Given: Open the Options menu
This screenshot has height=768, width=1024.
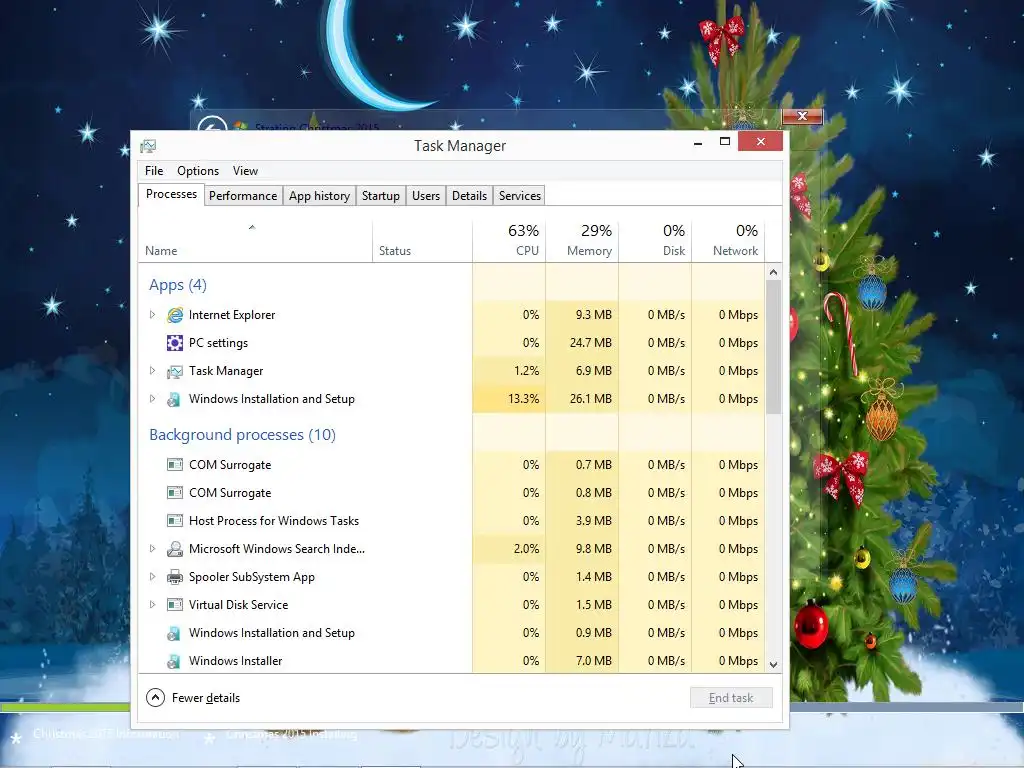Looking at the screenshot, I should coord(198,170).
